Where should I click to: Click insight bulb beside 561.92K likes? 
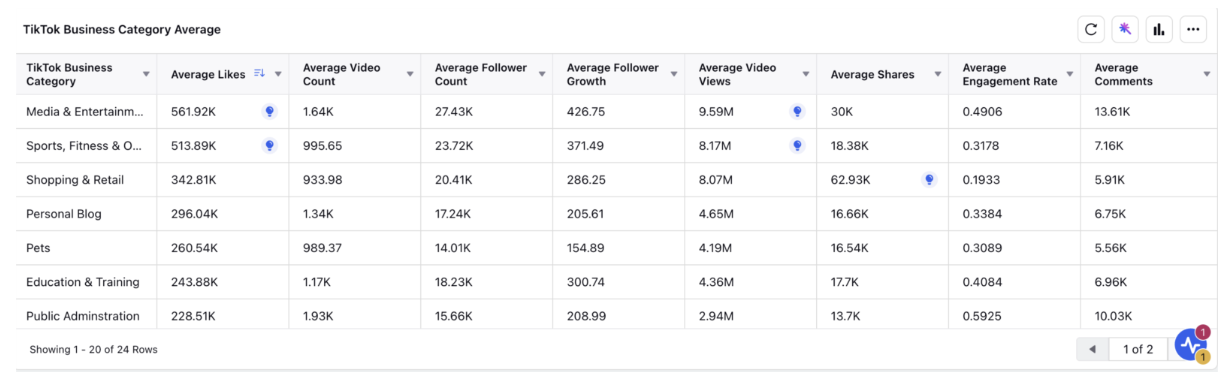[269, 112]
